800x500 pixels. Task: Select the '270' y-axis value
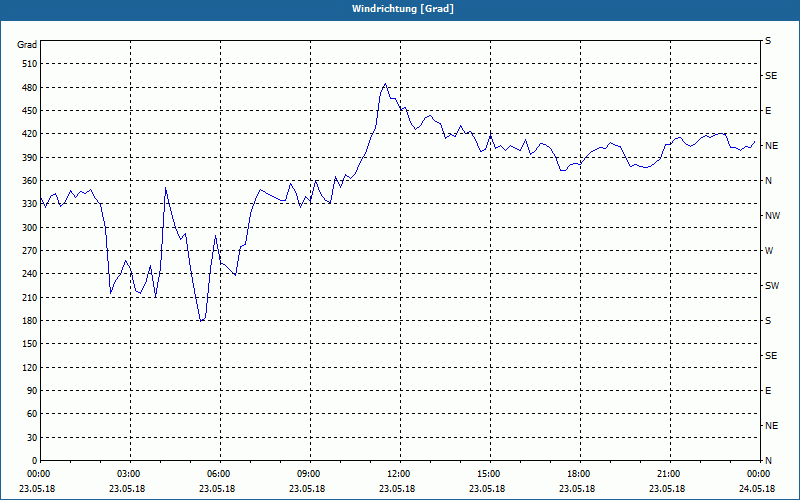pos(30,251)
